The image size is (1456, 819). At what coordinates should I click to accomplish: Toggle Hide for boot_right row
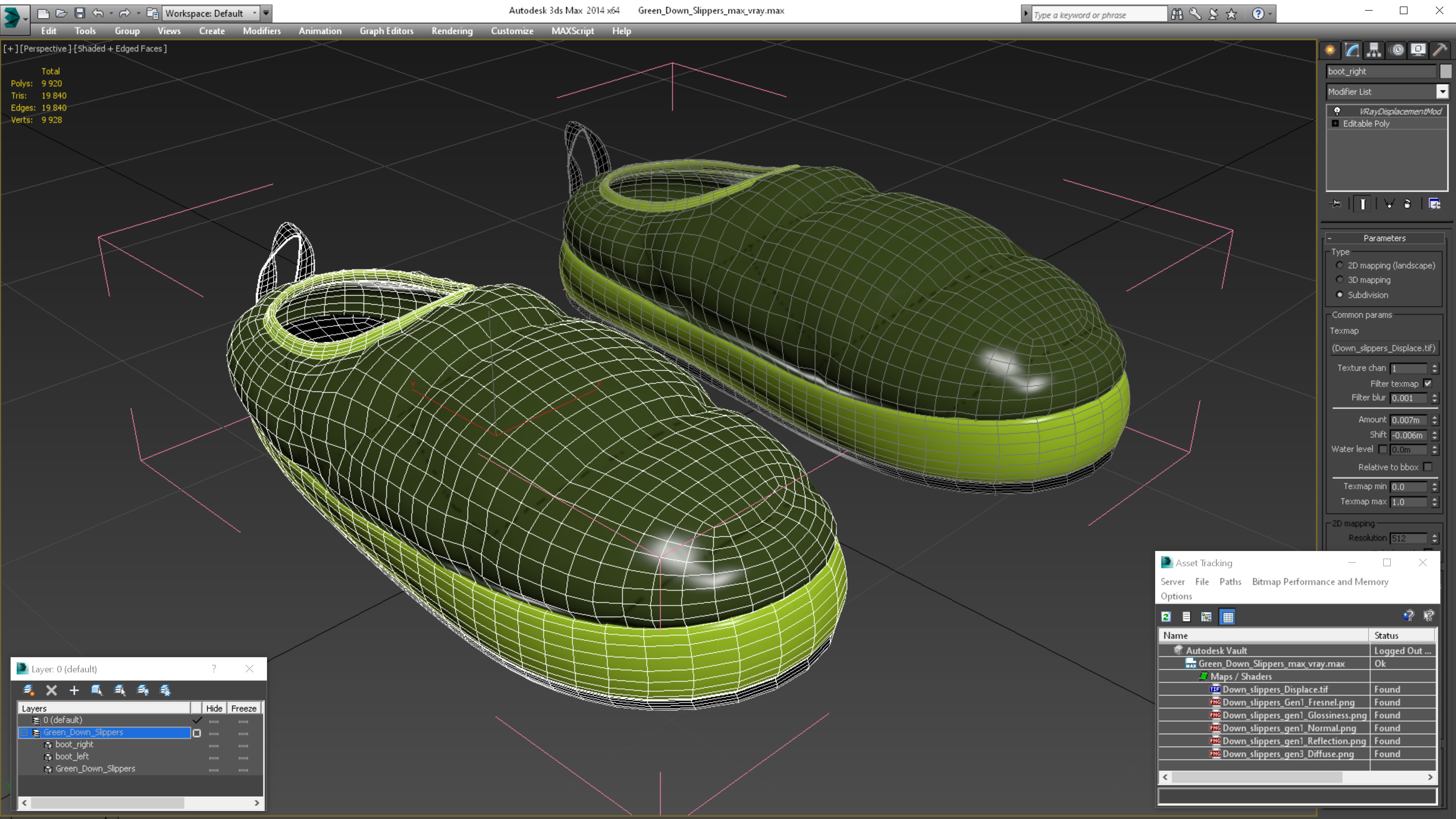click(214, 746)
